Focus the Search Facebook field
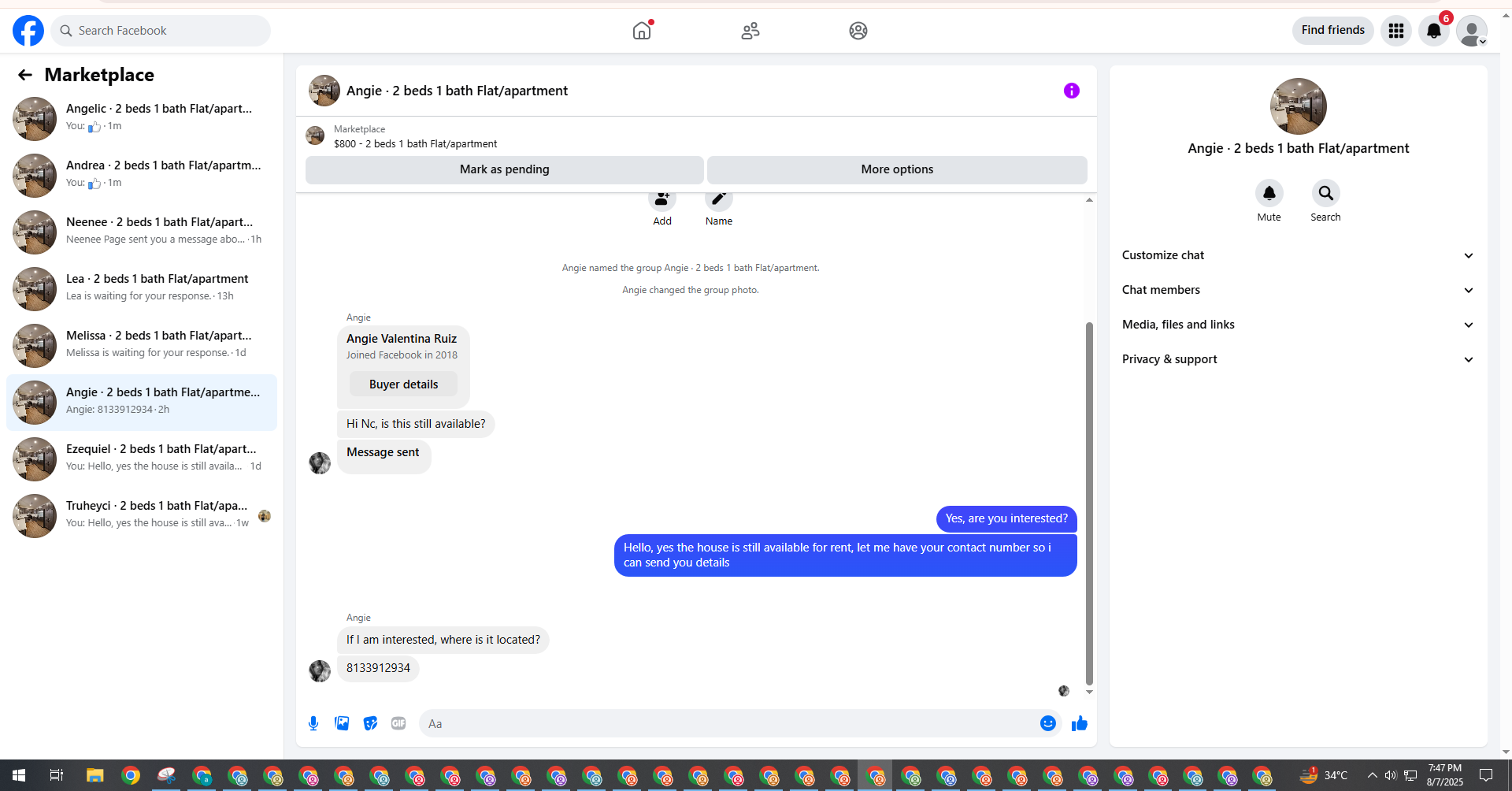This screenshot has height=791, width=1512. (x=161, y=31)
